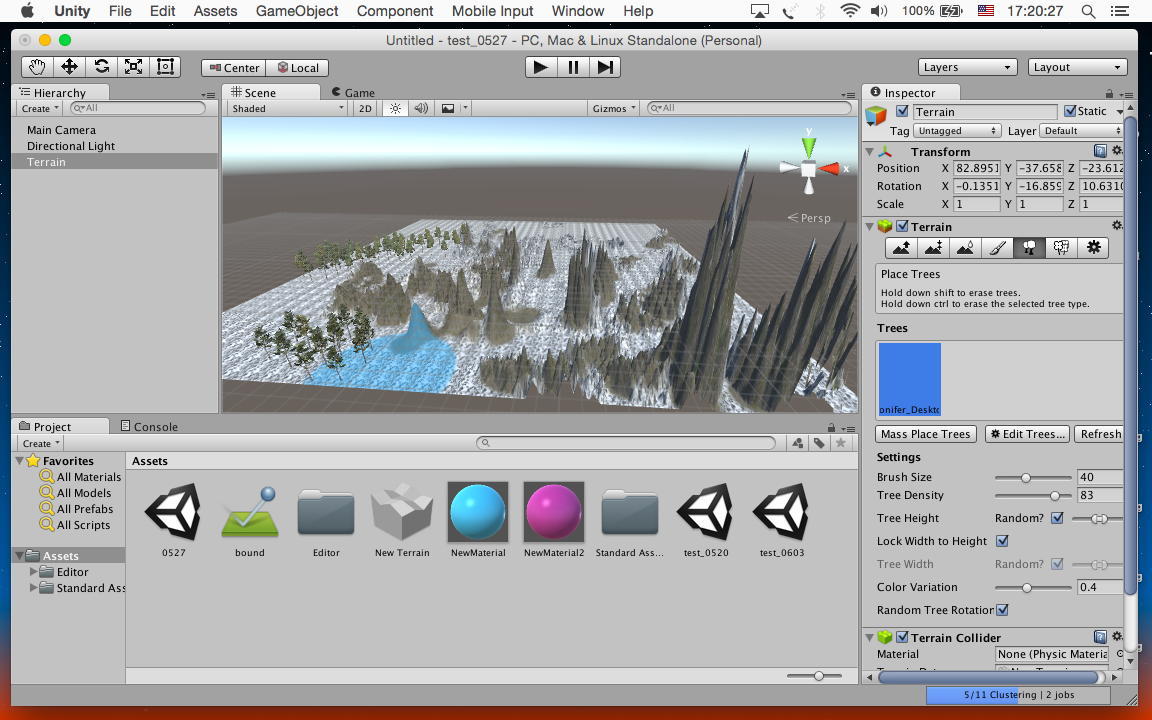Click the Edit Trees button
1152x720 pixels.
coord(1026,434)
